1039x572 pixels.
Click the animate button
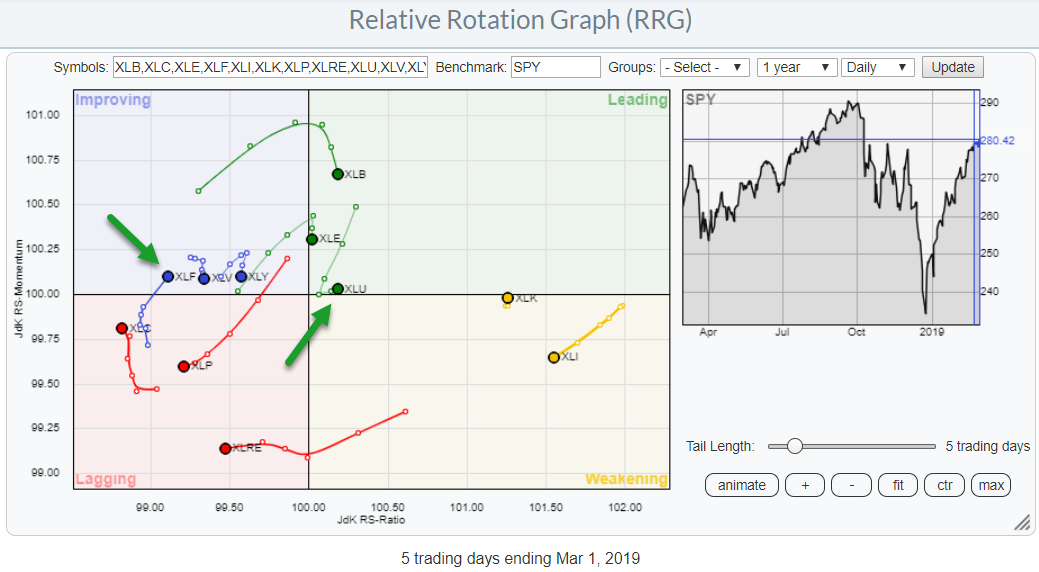[x=741, y=485]
